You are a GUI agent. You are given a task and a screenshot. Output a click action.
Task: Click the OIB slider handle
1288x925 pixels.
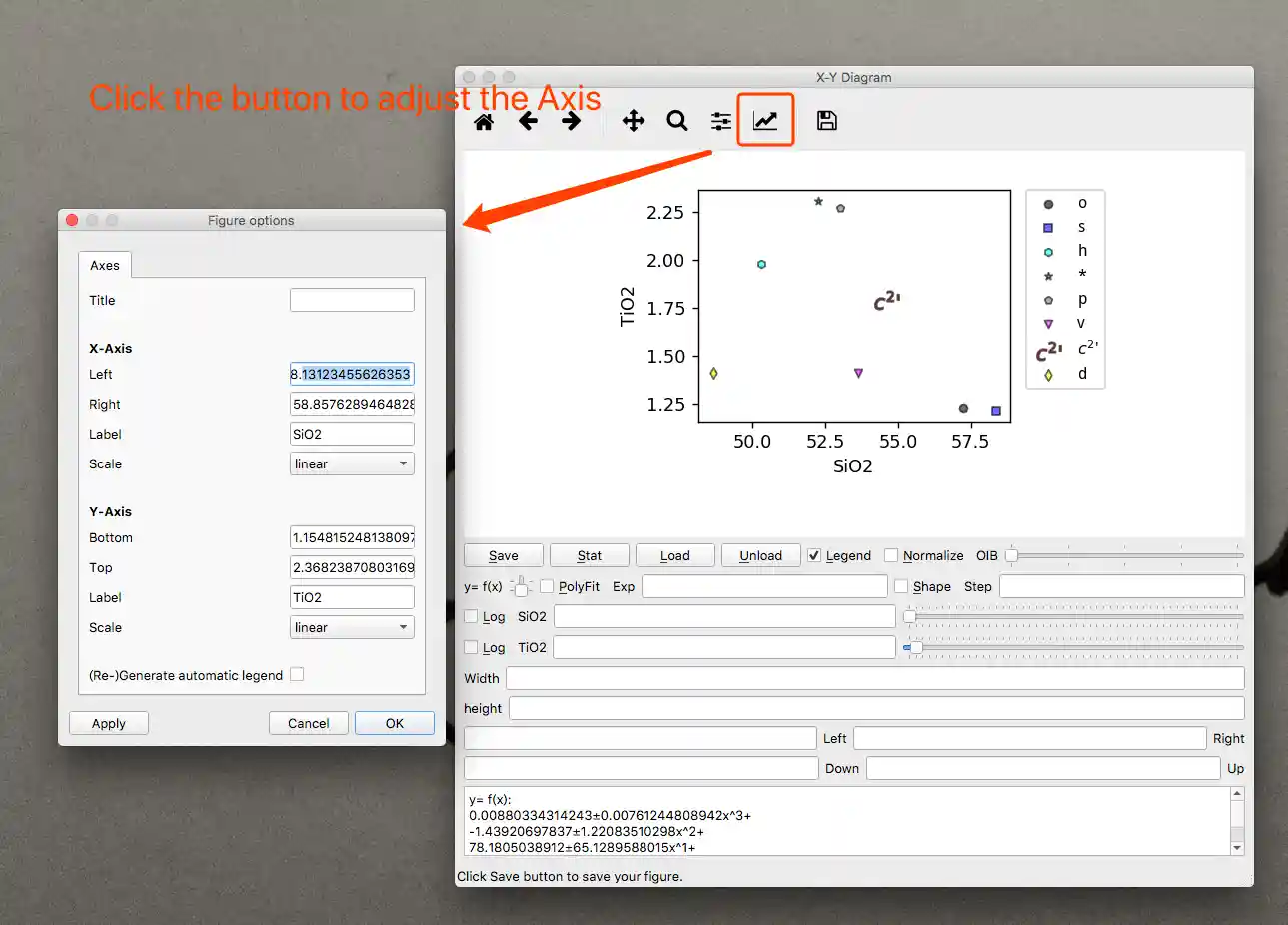(x=1011, y=555)
